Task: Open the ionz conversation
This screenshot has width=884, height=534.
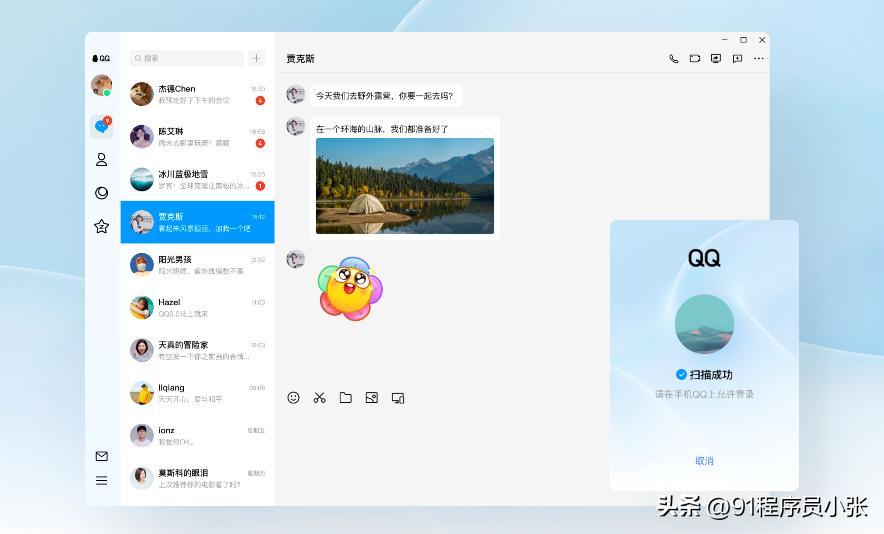Action: (x=197, y=435)
